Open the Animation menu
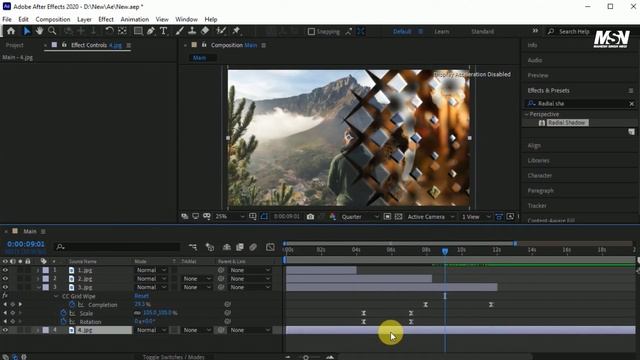The image size is (640, 360). [x=134, y=19]
